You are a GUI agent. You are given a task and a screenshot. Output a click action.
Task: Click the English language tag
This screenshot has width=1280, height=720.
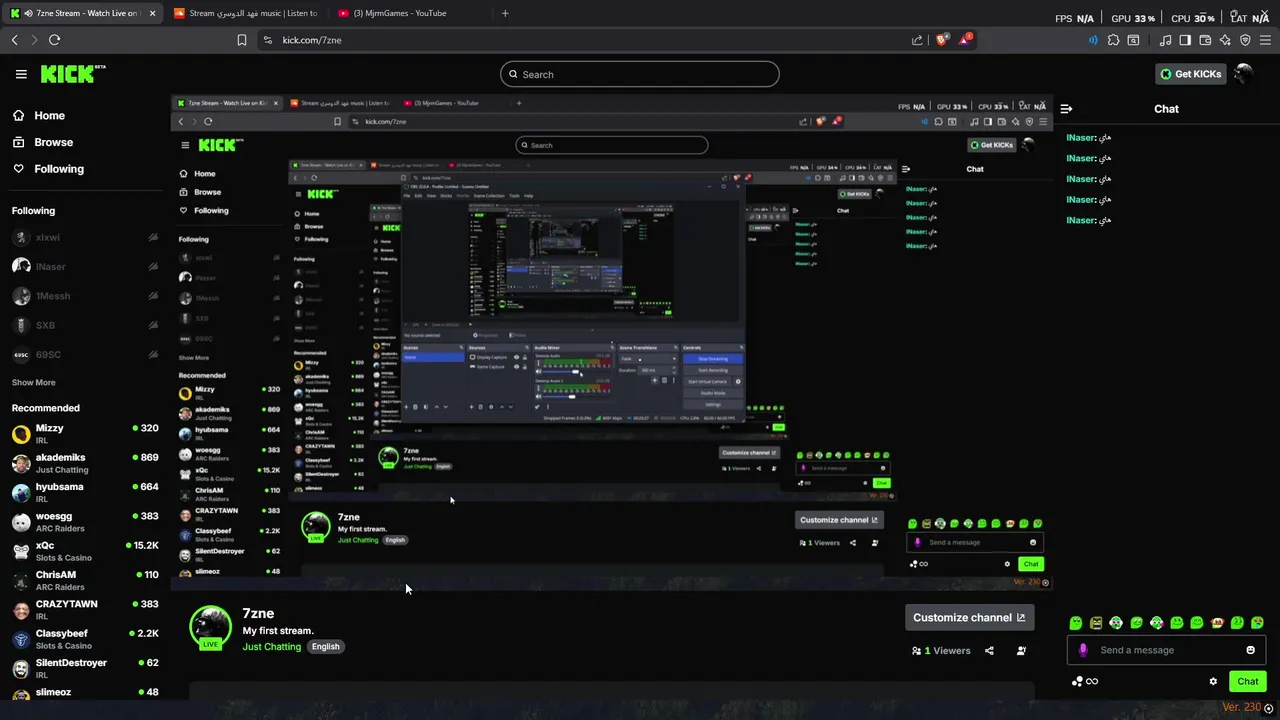tap(325, 647)
